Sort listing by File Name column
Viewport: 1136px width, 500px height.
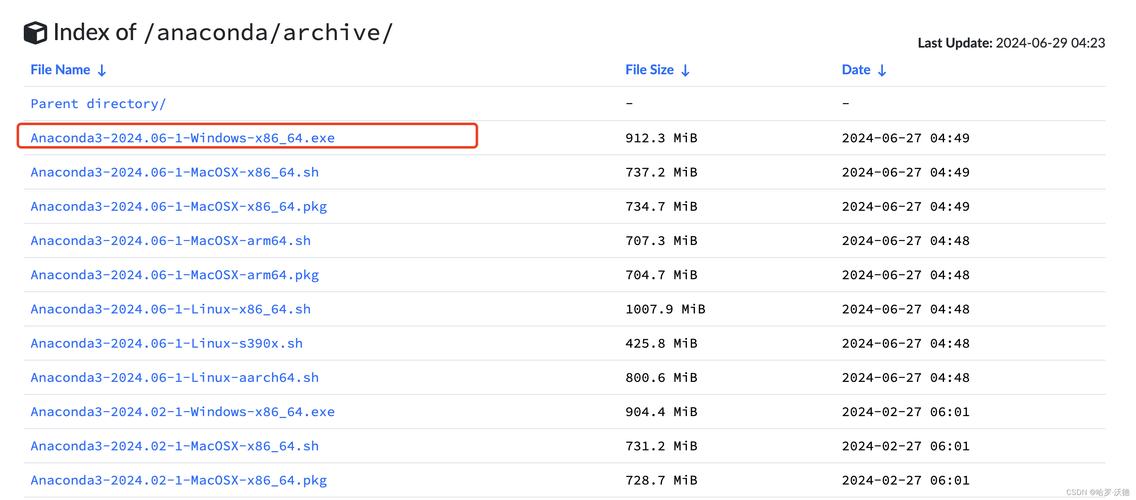tap(68, 70)
